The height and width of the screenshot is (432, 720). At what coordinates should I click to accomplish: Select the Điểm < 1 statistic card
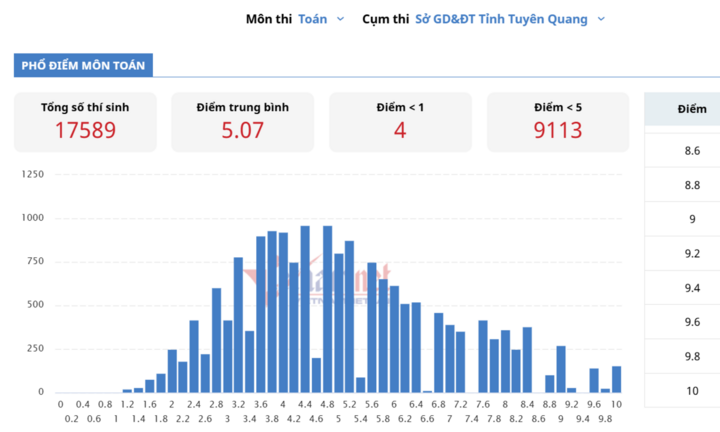click(x=400, y=122)
